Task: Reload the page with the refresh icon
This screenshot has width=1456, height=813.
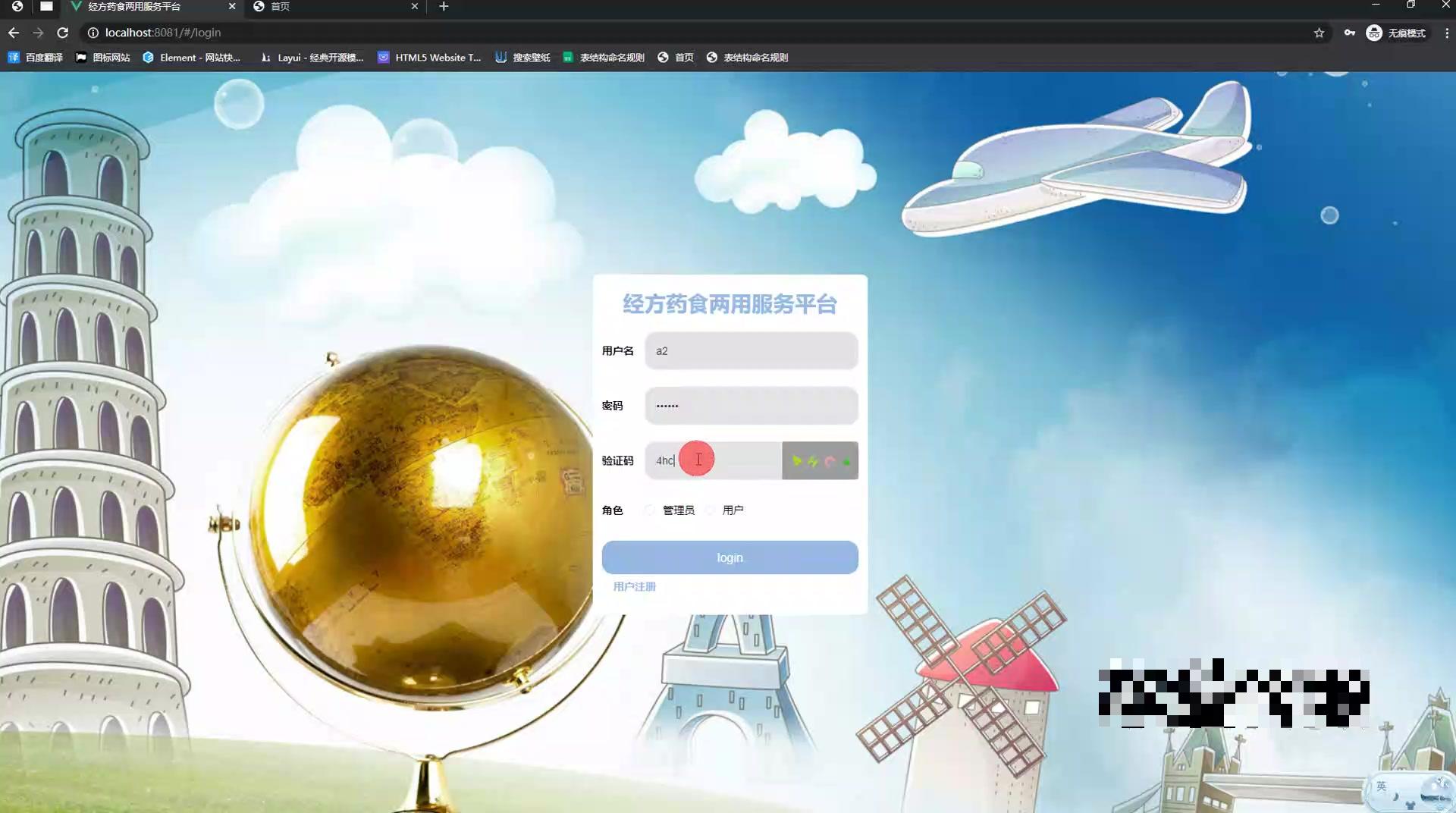Action: (63, 33)
